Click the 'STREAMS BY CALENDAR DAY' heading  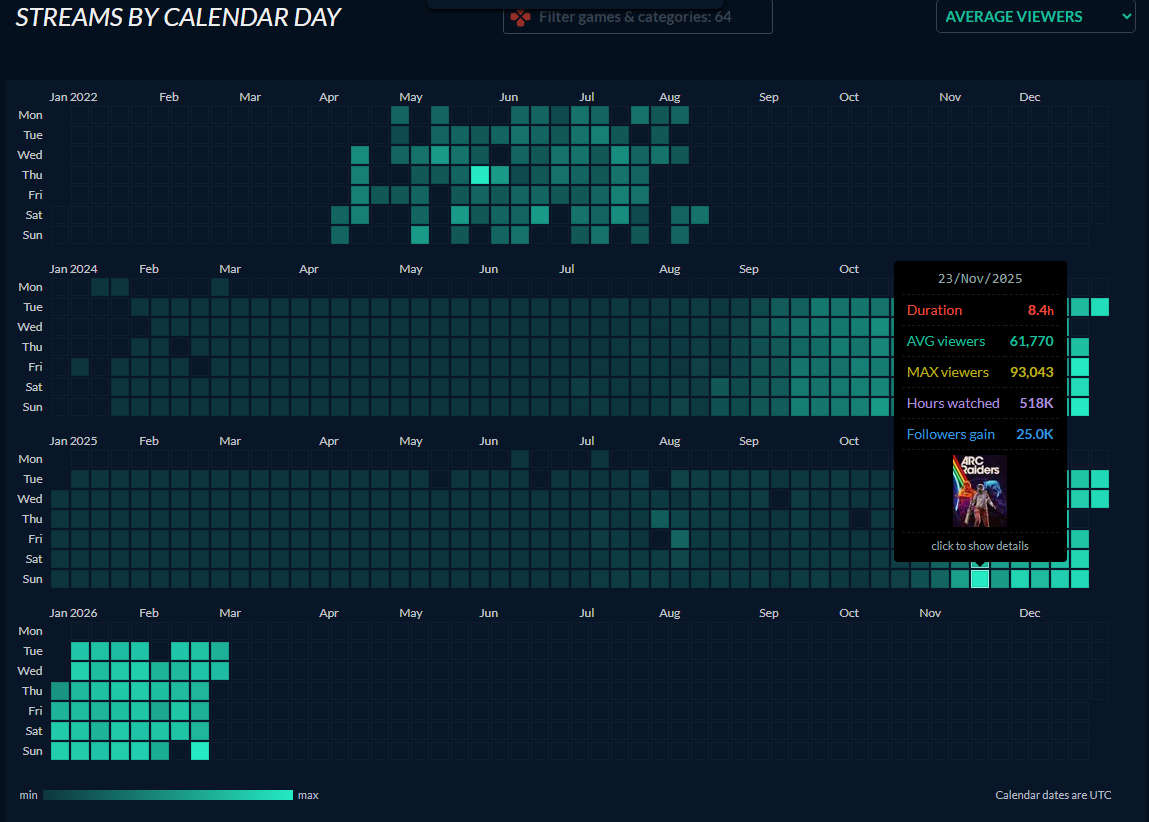178,17
